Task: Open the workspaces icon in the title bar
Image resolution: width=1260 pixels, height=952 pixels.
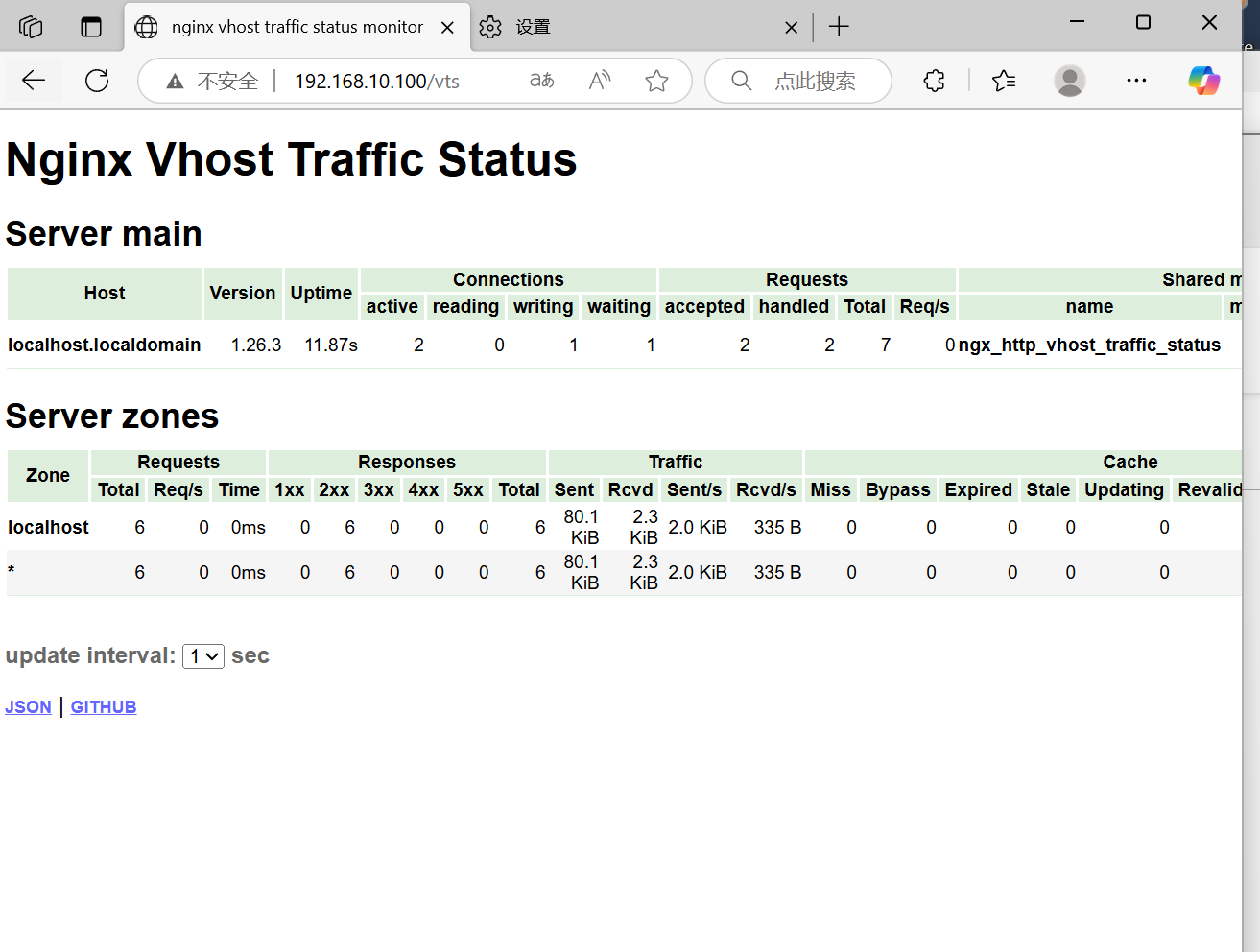Action: coord(31,27)
